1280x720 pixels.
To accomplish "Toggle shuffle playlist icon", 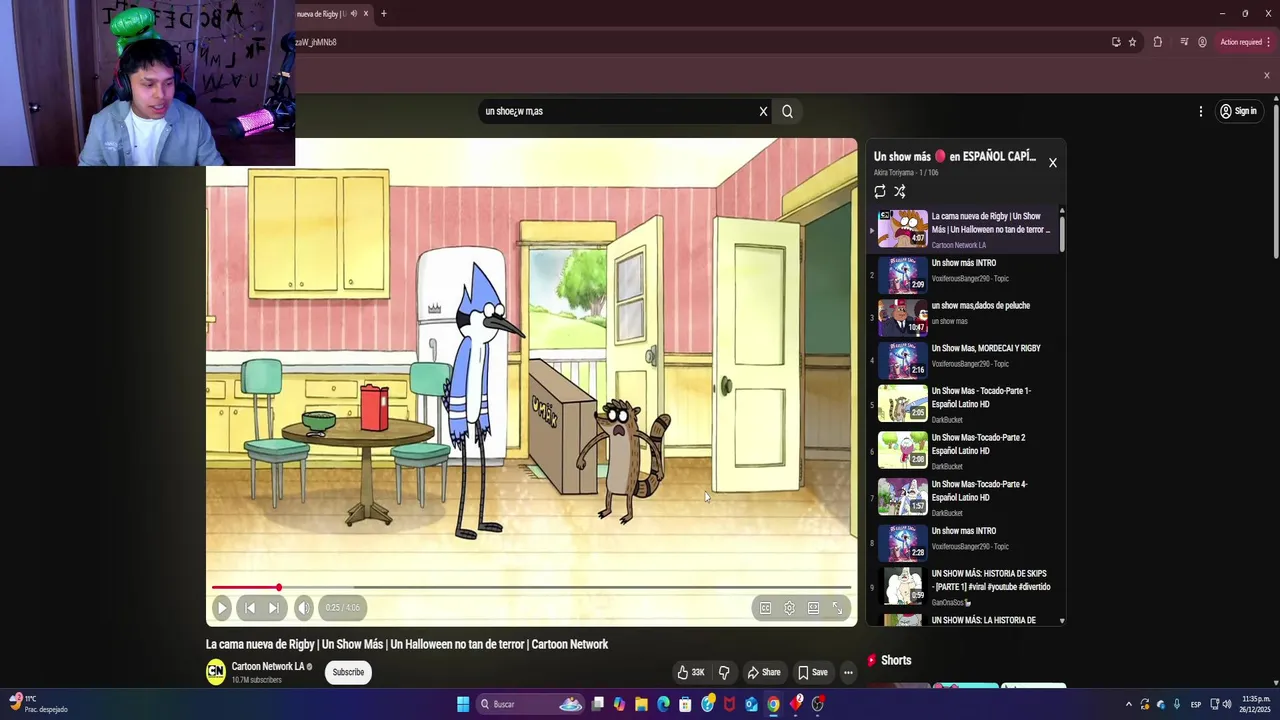I will coord(900,191).
